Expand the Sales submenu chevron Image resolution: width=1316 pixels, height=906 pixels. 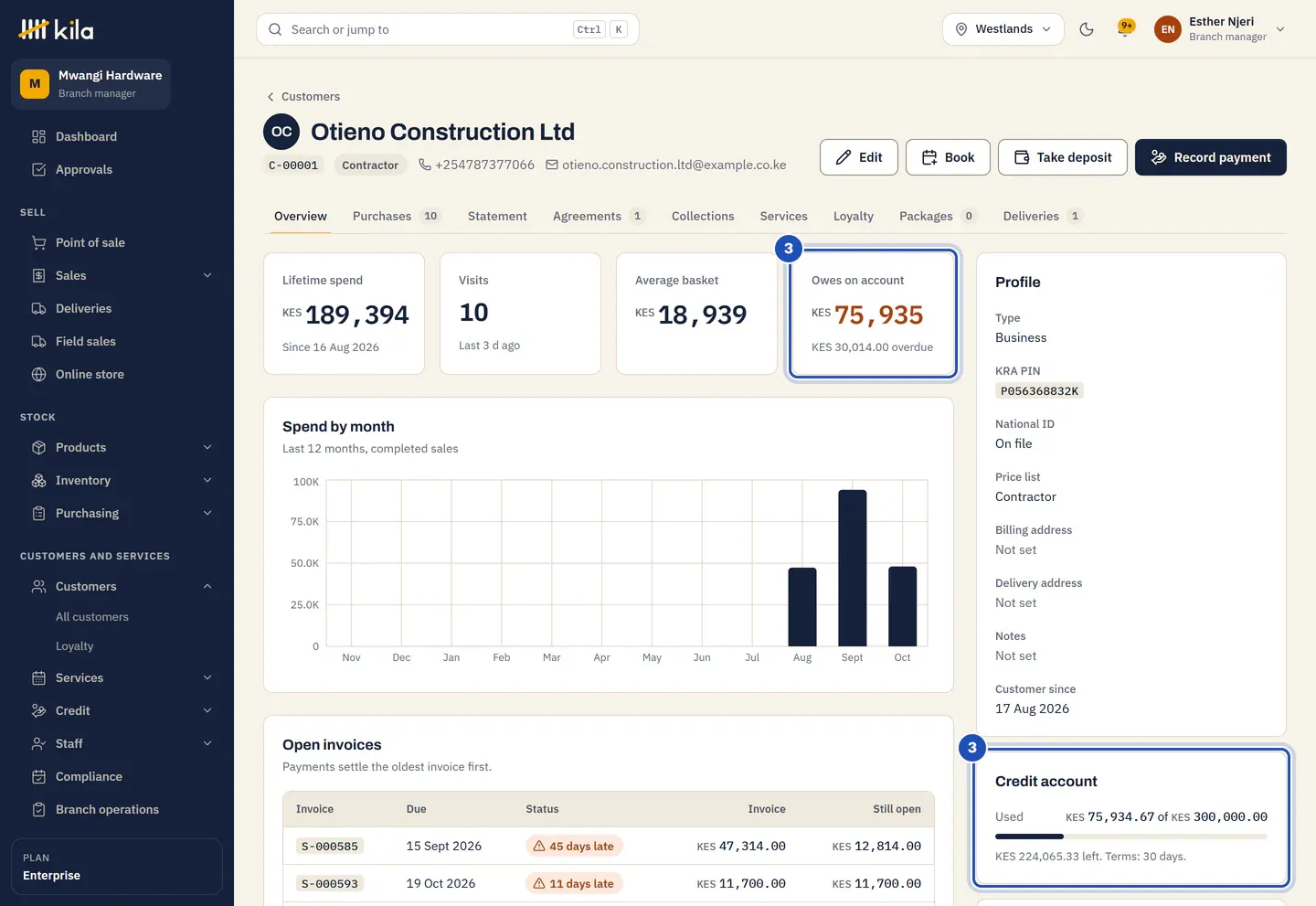click(x=207, y=275)
